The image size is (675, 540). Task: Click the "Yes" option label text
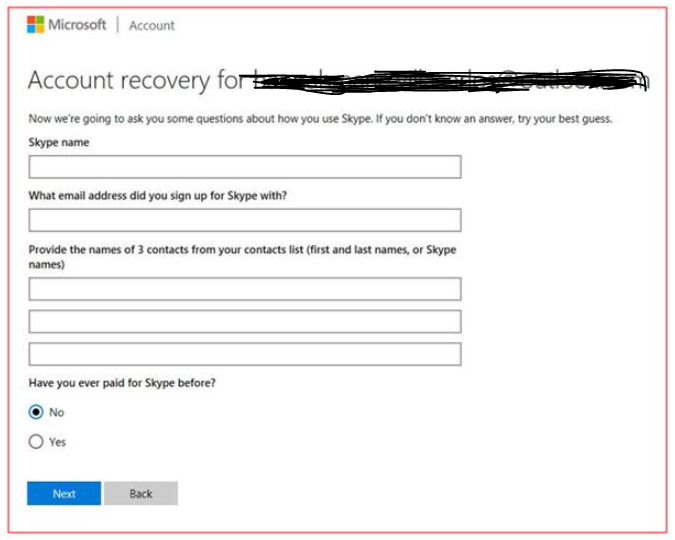(x=57, y=442)
